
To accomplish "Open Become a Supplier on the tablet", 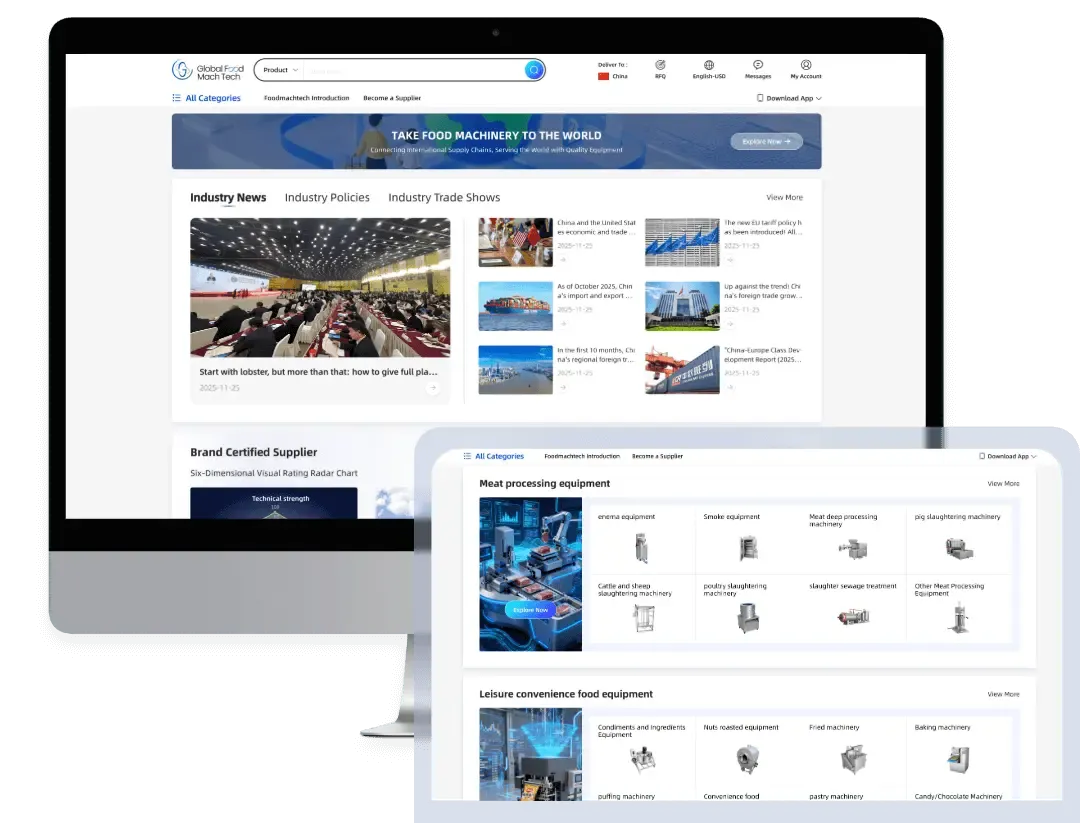I will 657,456.
